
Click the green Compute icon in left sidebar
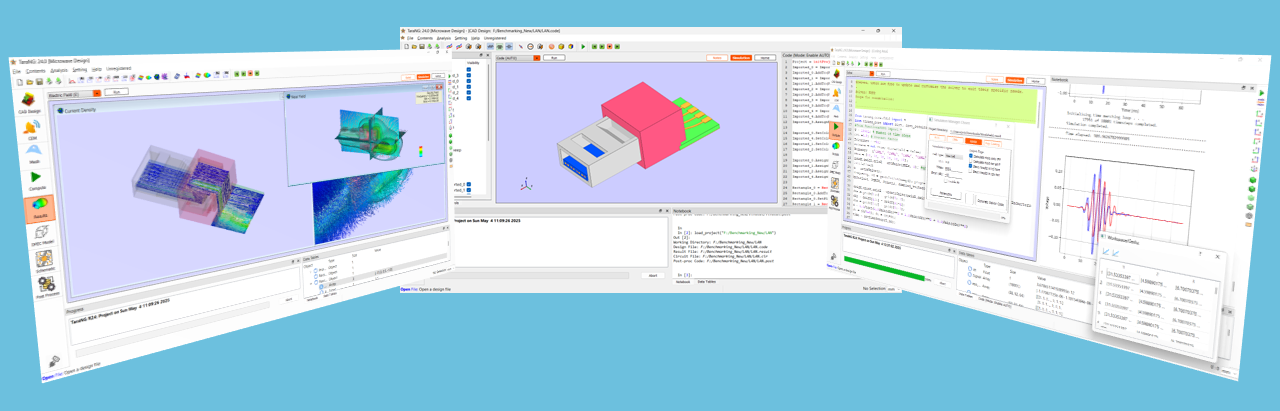[36, 181]
